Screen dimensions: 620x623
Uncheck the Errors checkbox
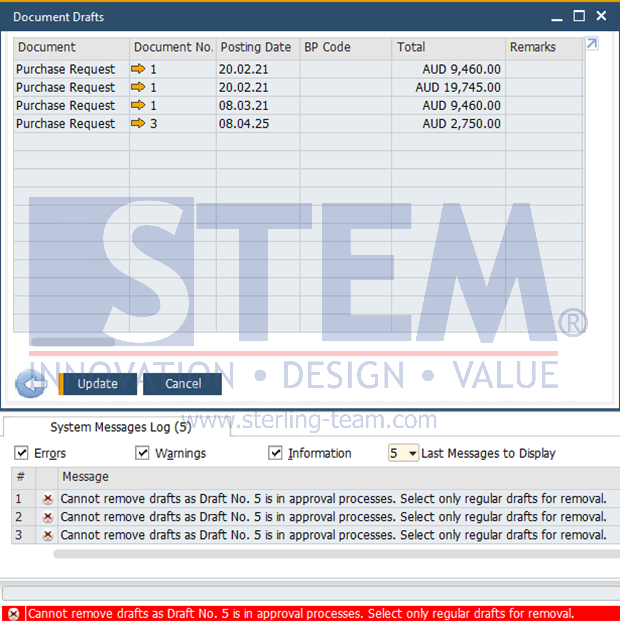click(x=22, y=453)
